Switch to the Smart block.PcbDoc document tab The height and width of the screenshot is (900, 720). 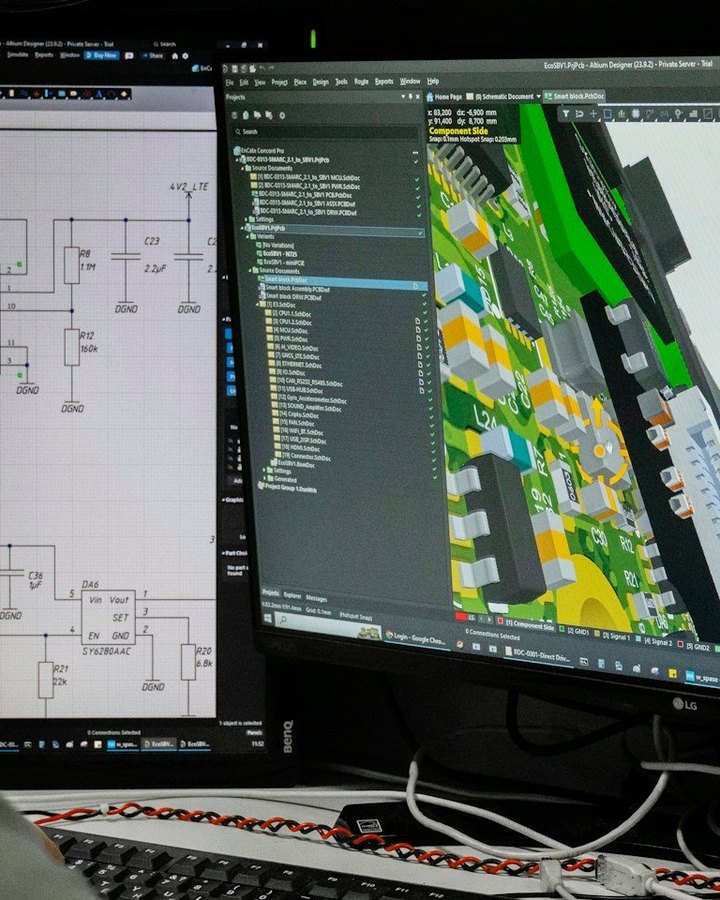(x=574, y=96)
